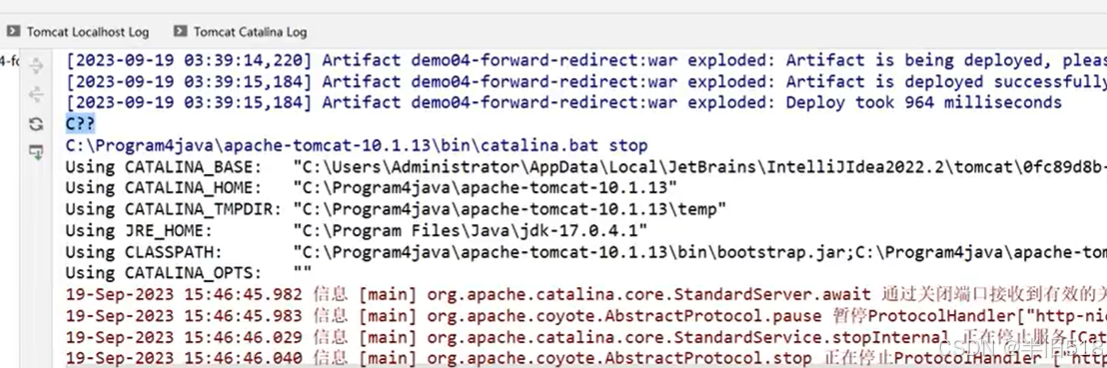Click the AbstractProtocol.pause log line
This screenshot has width=1107, height=368.
tap(586, 316)
